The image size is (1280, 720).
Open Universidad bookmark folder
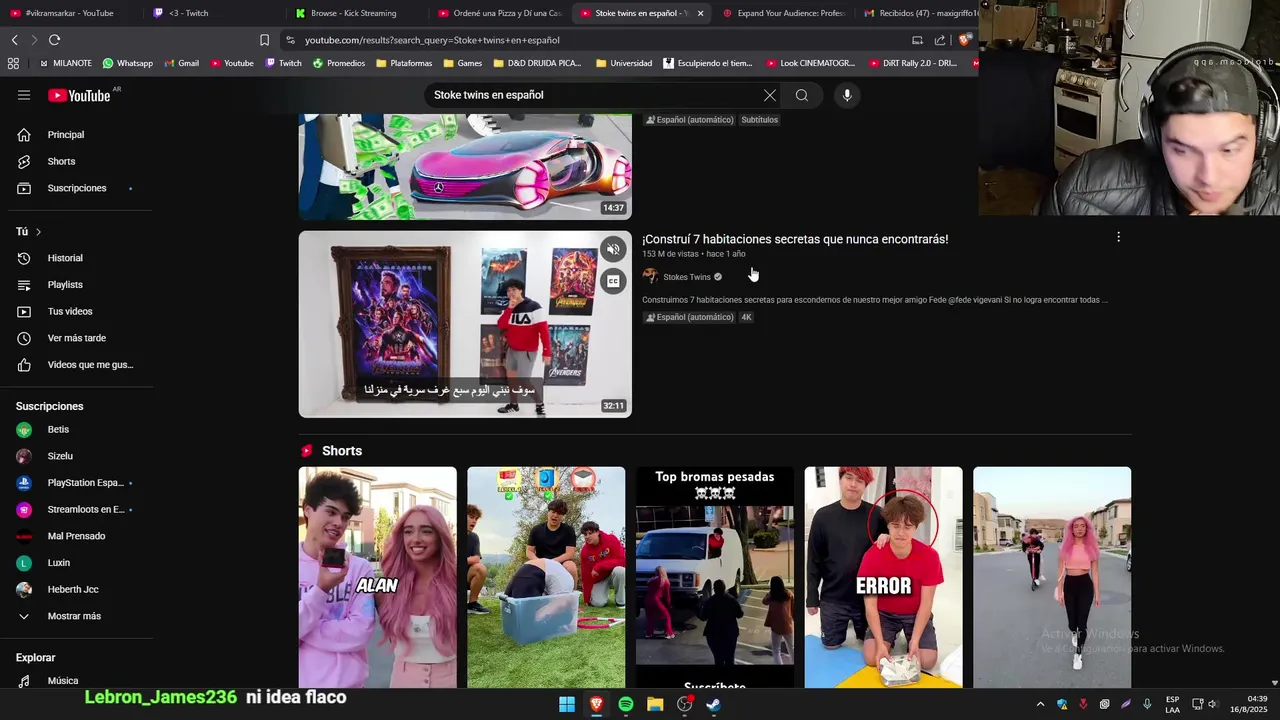(623, 63)
